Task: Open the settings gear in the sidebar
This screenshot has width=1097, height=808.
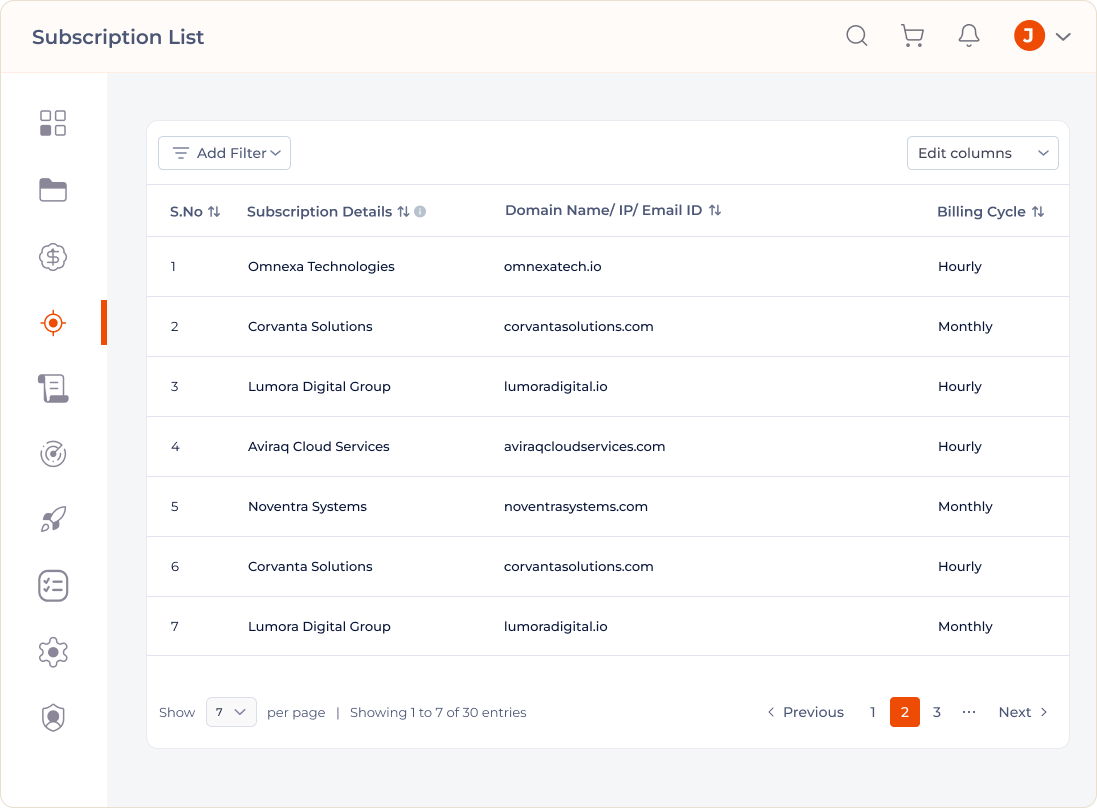Action: point(53,652)
